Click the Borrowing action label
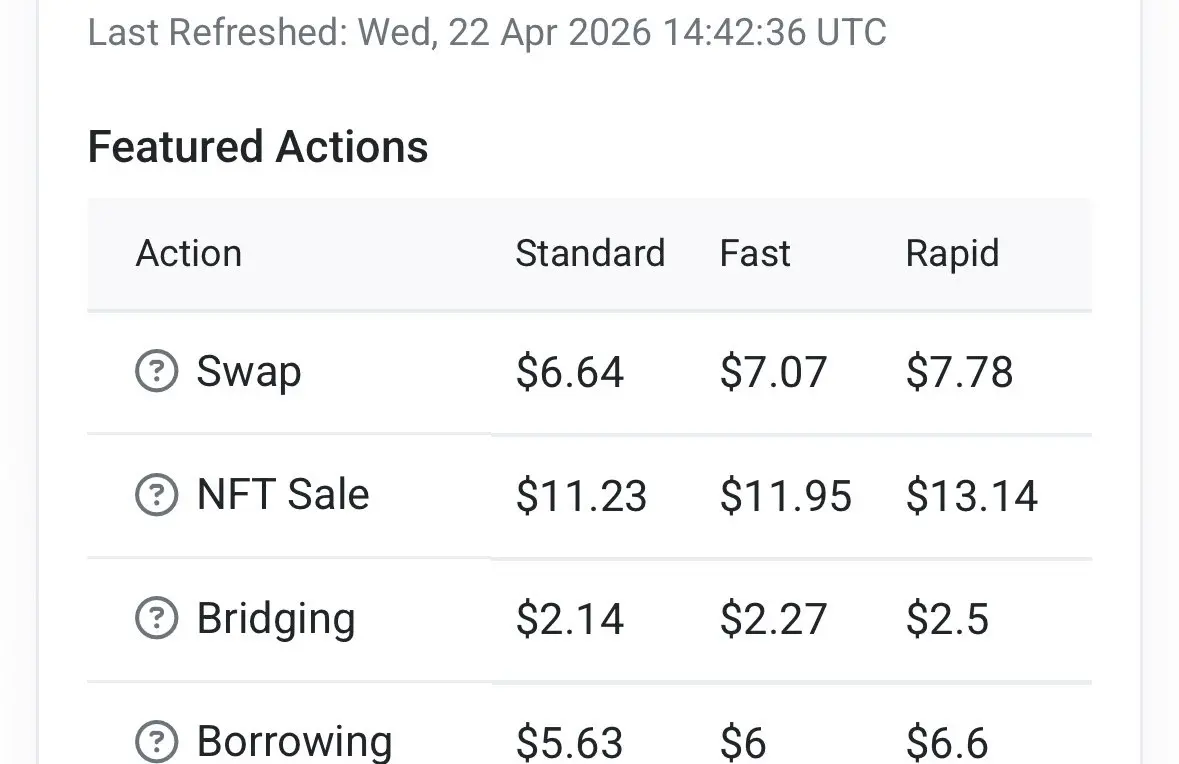Image resolution: width=1179 pixels, height=764 pixels. (294, 742)
